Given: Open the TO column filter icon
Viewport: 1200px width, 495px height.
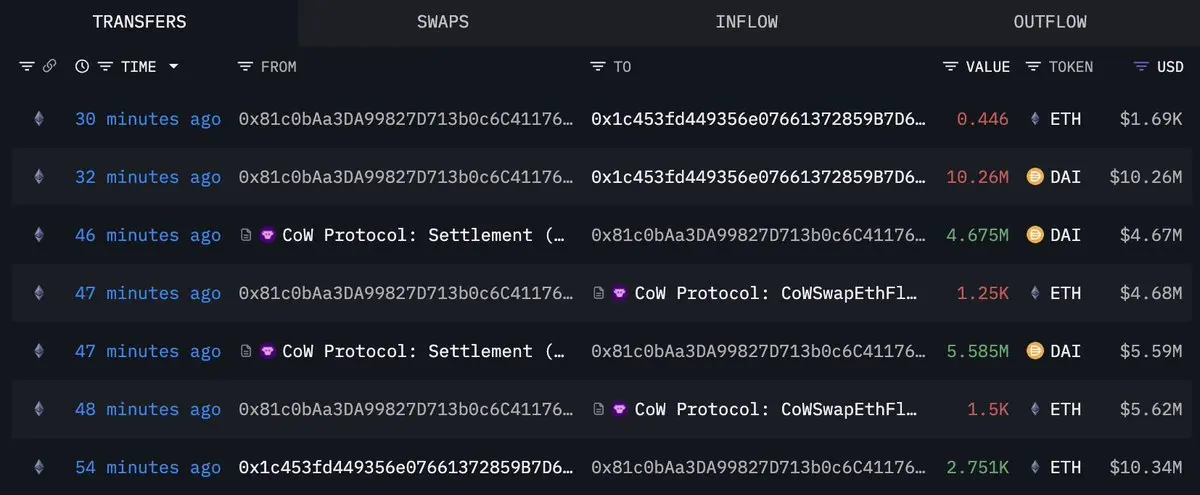Looking at the screenshot, I should 598,66.
